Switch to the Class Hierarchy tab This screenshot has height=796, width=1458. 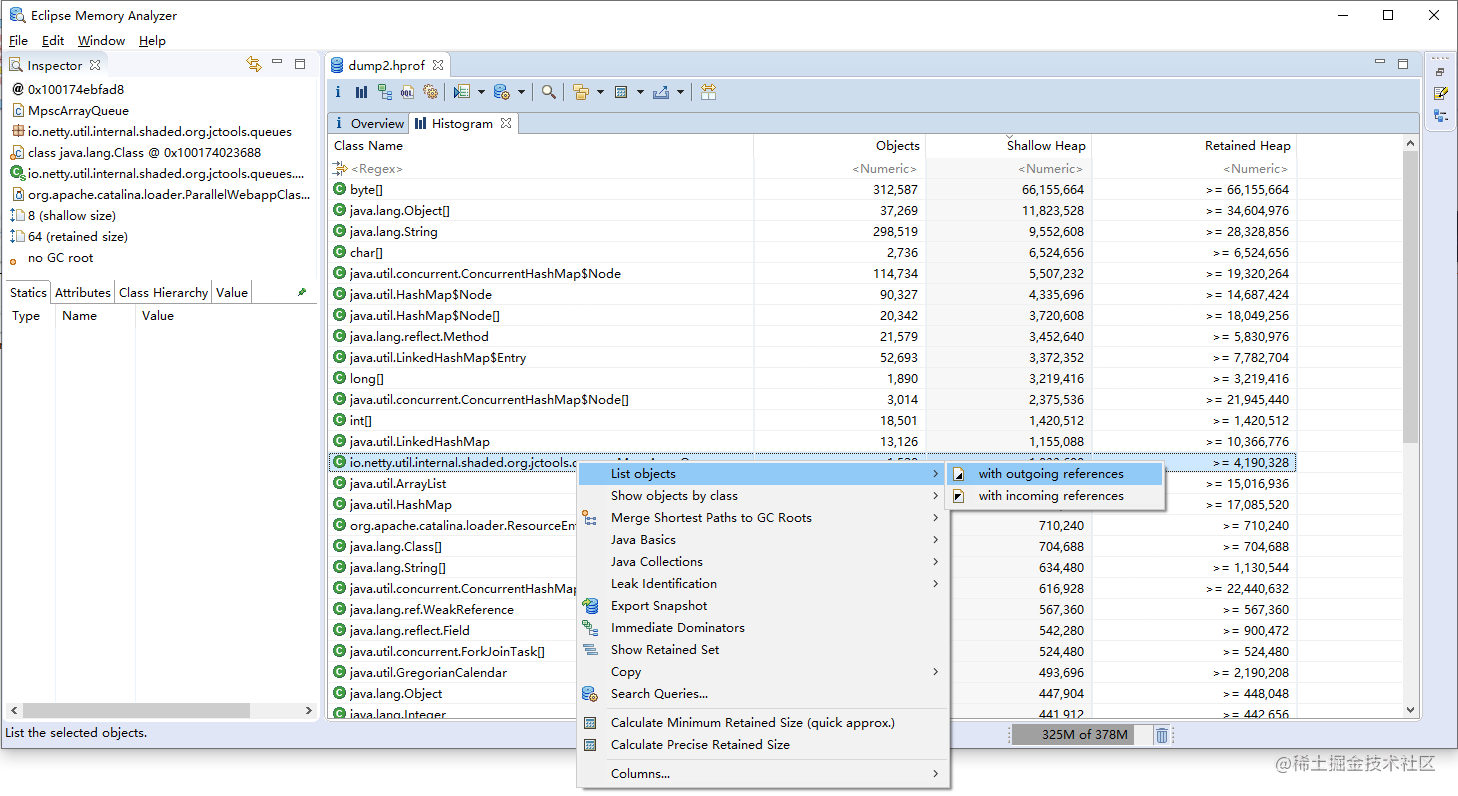[x=163, y=293]
